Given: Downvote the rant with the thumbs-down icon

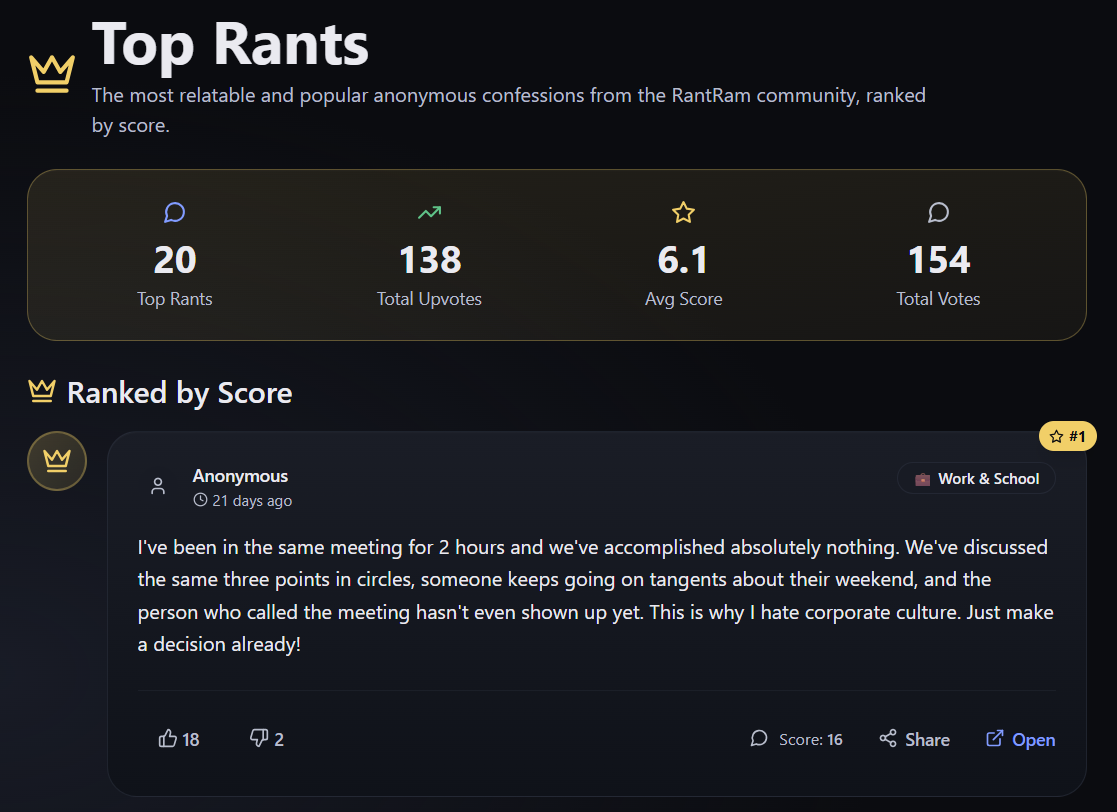Looking at the screenshot, I should (259, 739).
